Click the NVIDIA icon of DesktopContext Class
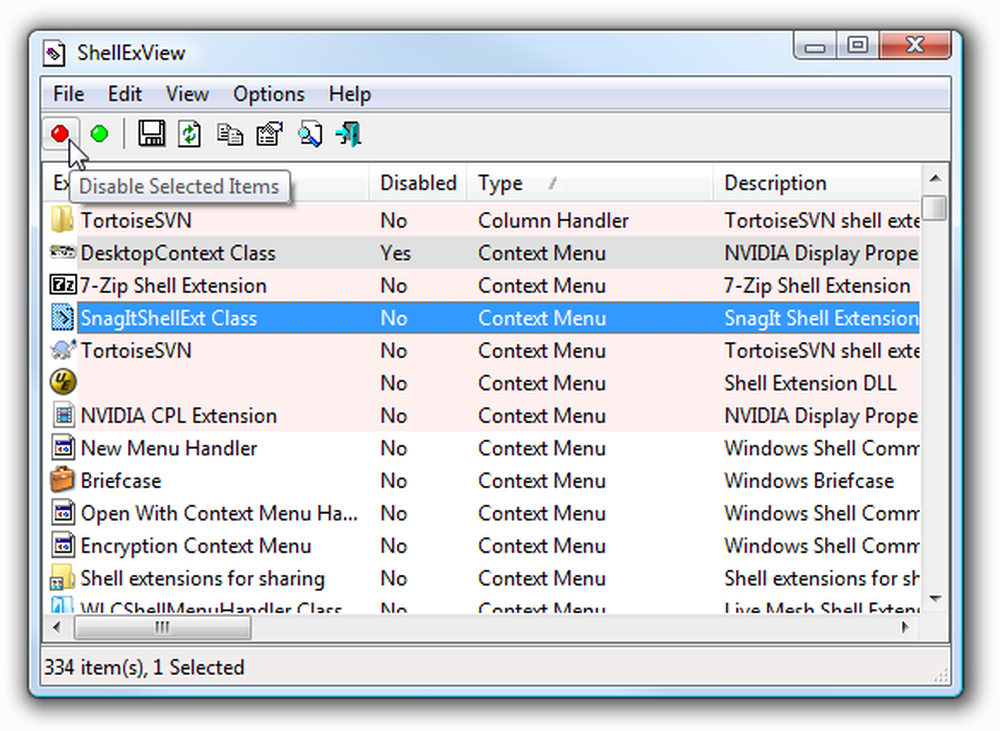1000x731 pixels. point(62,253)
